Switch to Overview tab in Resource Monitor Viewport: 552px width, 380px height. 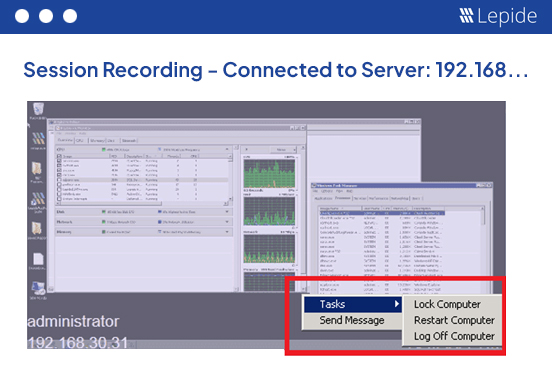65,140
